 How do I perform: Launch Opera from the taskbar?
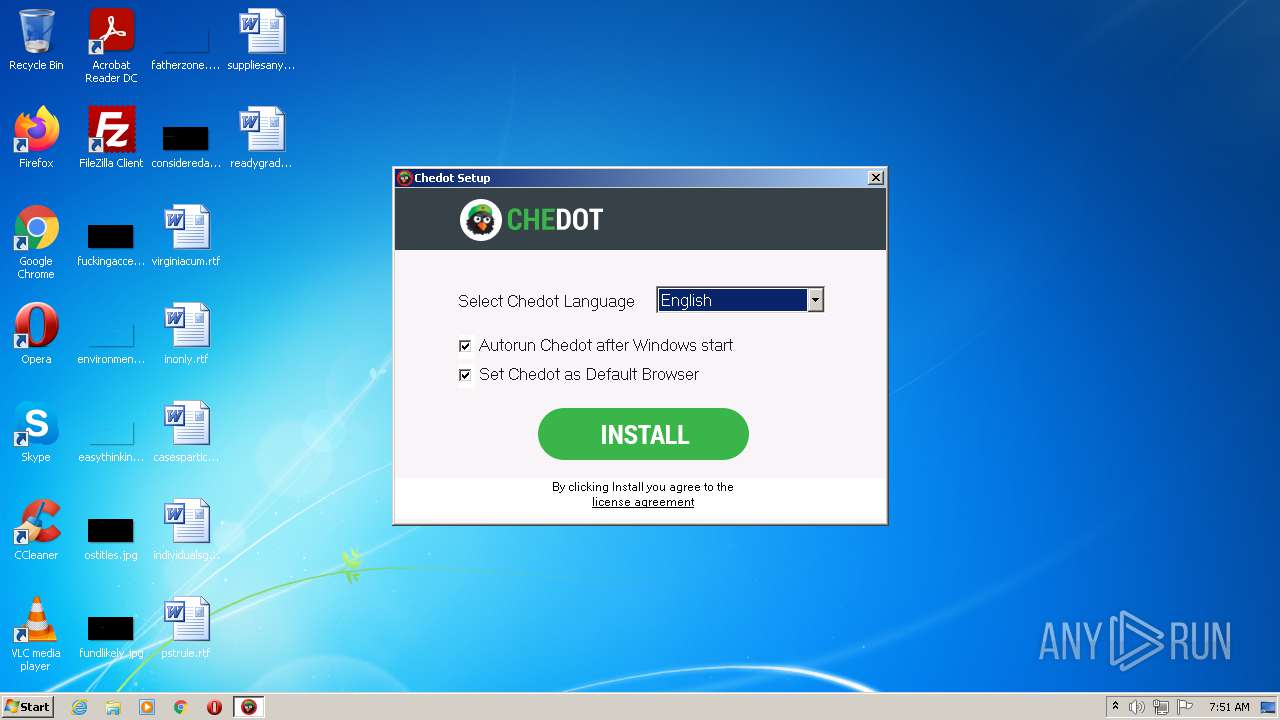click(x=214, y=707)
